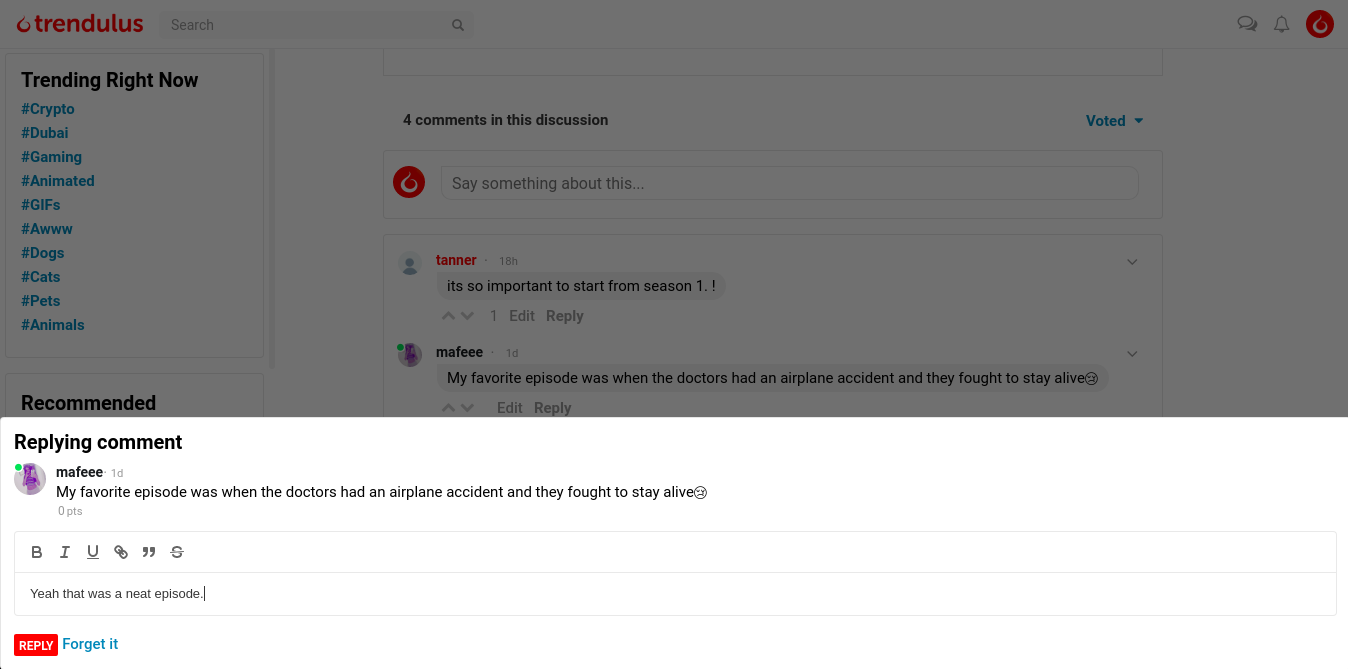
Task: Open the #Animated trending tag
Action: (x=58, y=181)
